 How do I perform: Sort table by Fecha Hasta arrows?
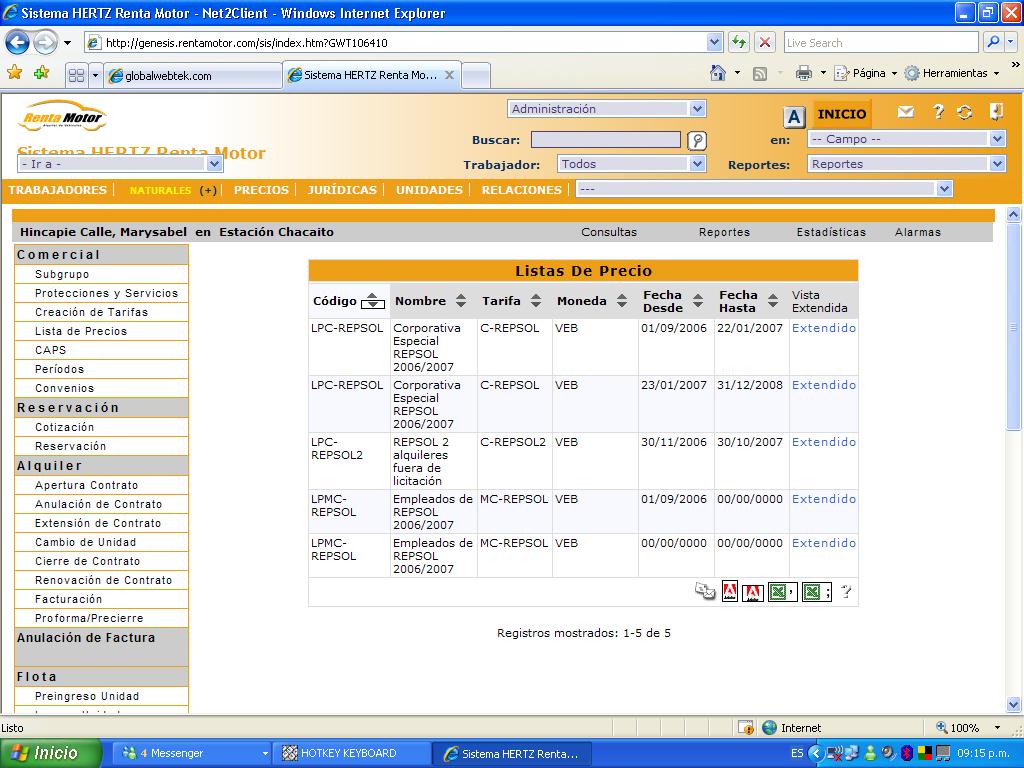(x=773, y=300)
